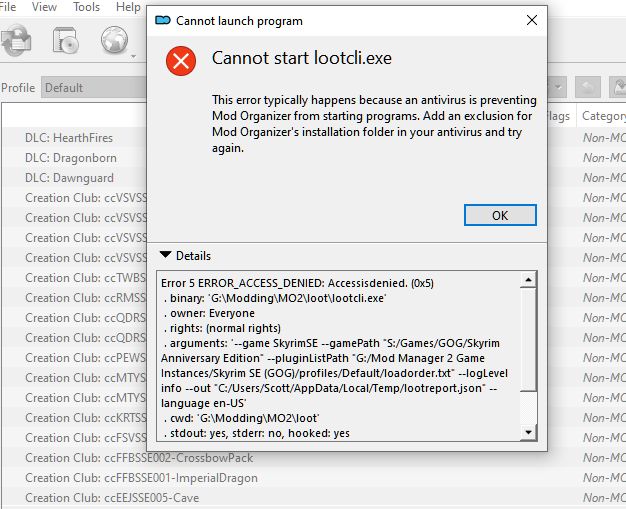Open the Nexus globe toolbar icon
The width and height of the screenshot is (626, 509).
tap(114, 40)
